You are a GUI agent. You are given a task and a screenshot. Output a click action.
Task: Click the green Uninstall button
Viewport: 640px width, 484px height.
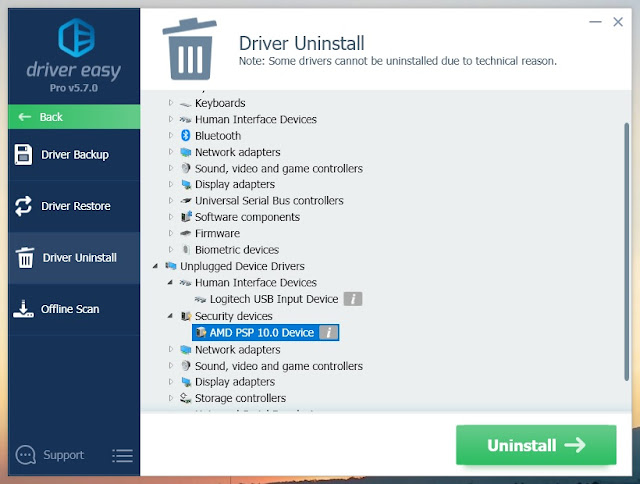(x=536, y=445)
